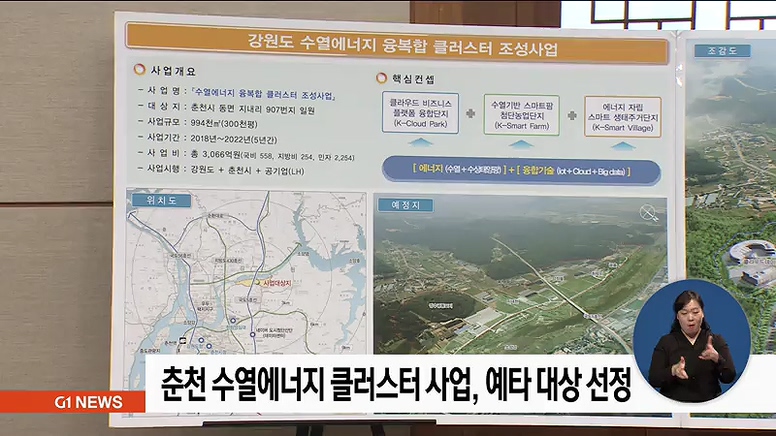Click the G1 NEWS logo
776x436 pixels.
click(87, 402)
